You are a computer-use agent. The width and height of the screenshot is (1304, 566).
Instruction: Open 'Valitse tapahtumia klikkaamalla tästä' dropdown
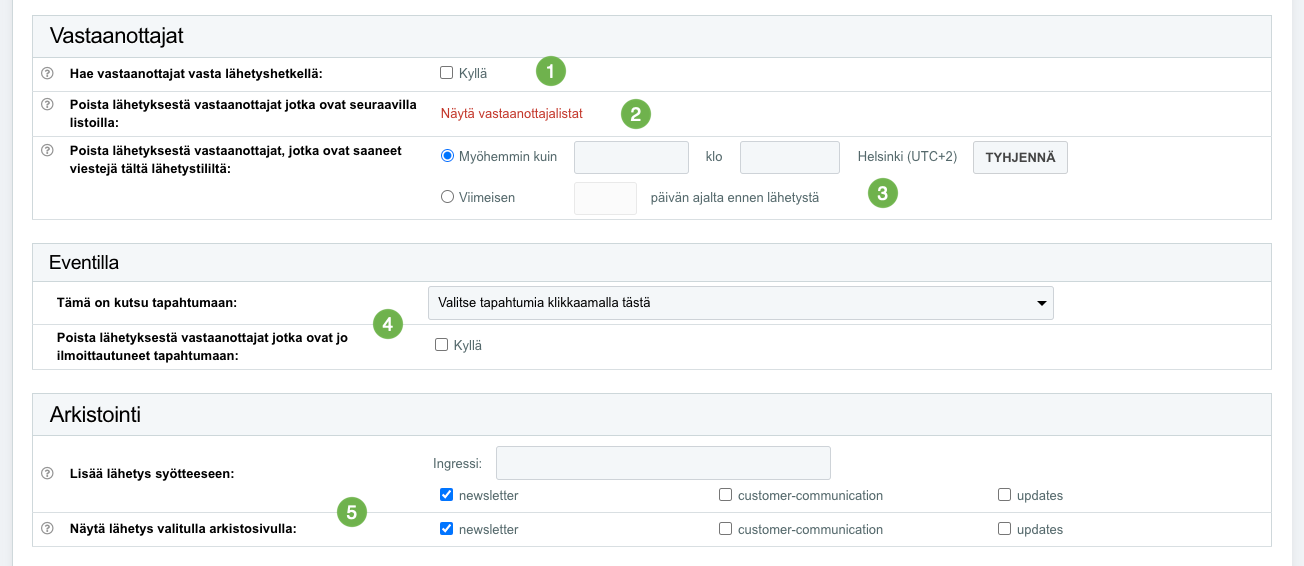[740, 302]
